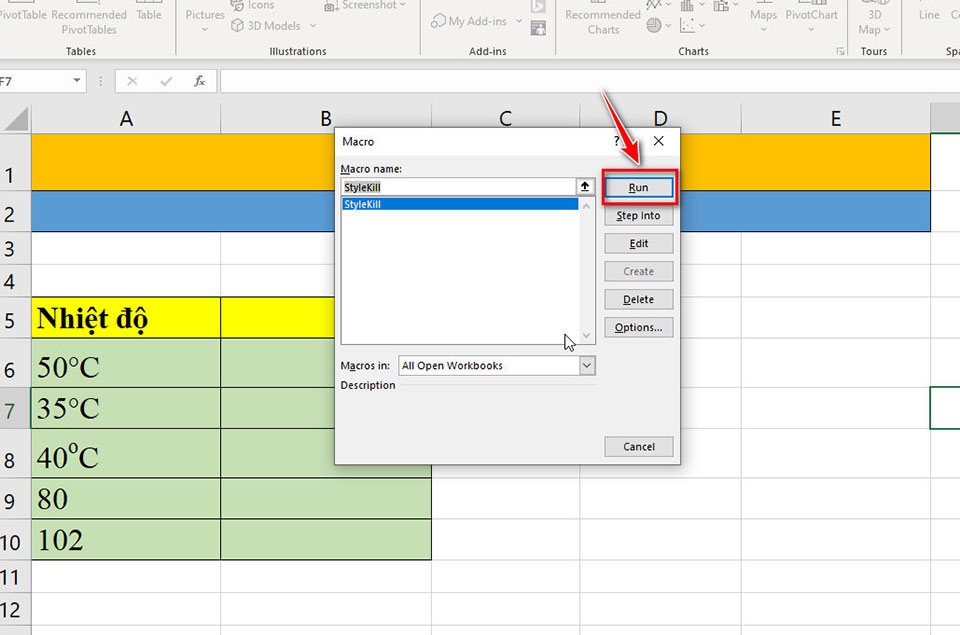Click the Screenshot button in ribbon
The height and width of the screenshot is (635, 960).
click(365, 6)
